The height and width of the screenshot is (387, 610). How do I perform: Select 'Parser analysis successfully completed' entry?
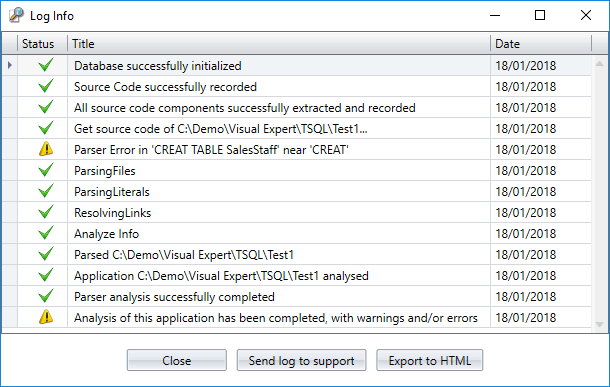tap(174, 297)
